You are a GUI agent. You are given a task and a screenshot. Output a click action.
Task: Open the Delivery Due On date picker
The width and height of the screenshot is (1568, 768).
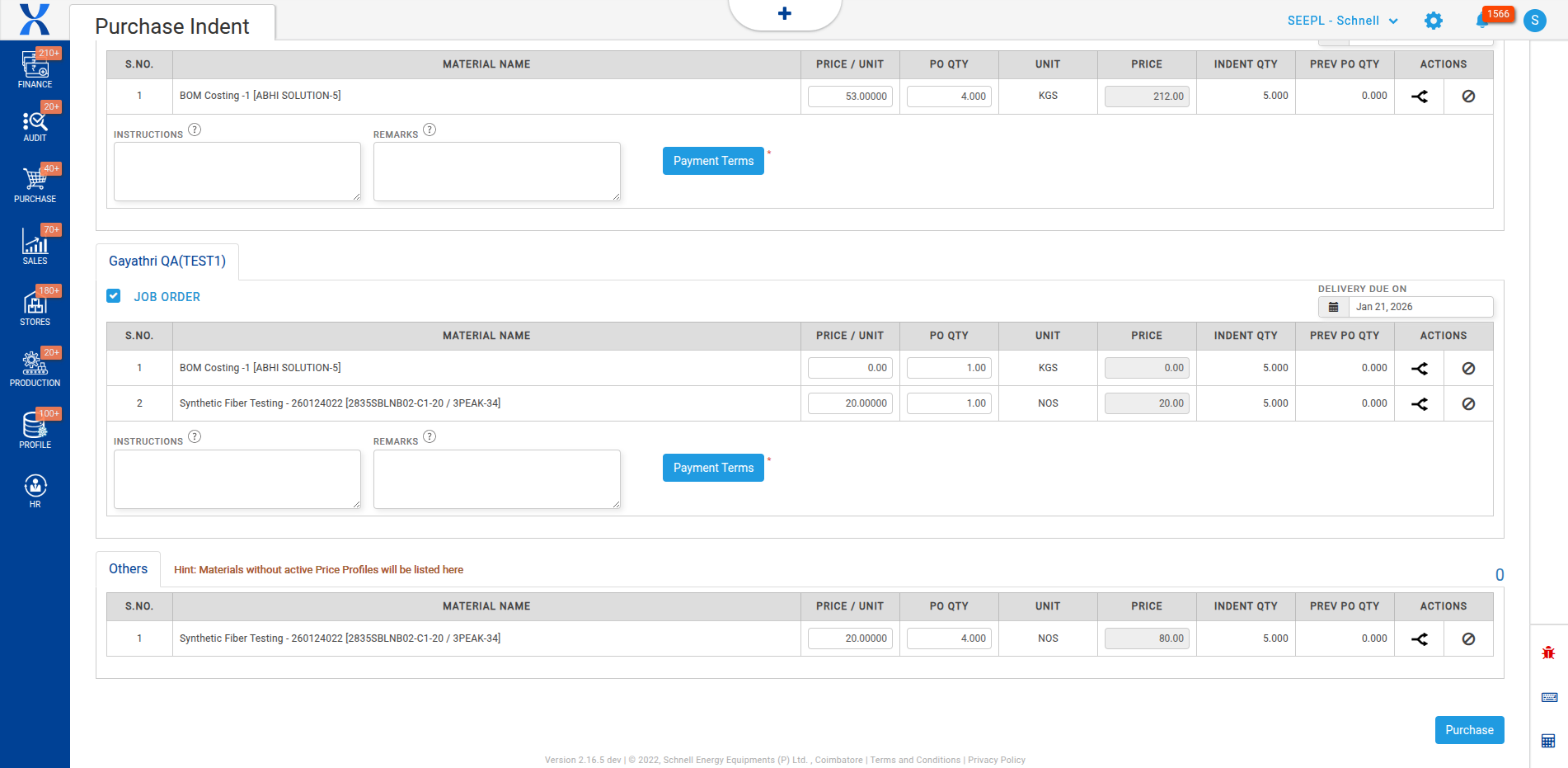pos(1334,307)
